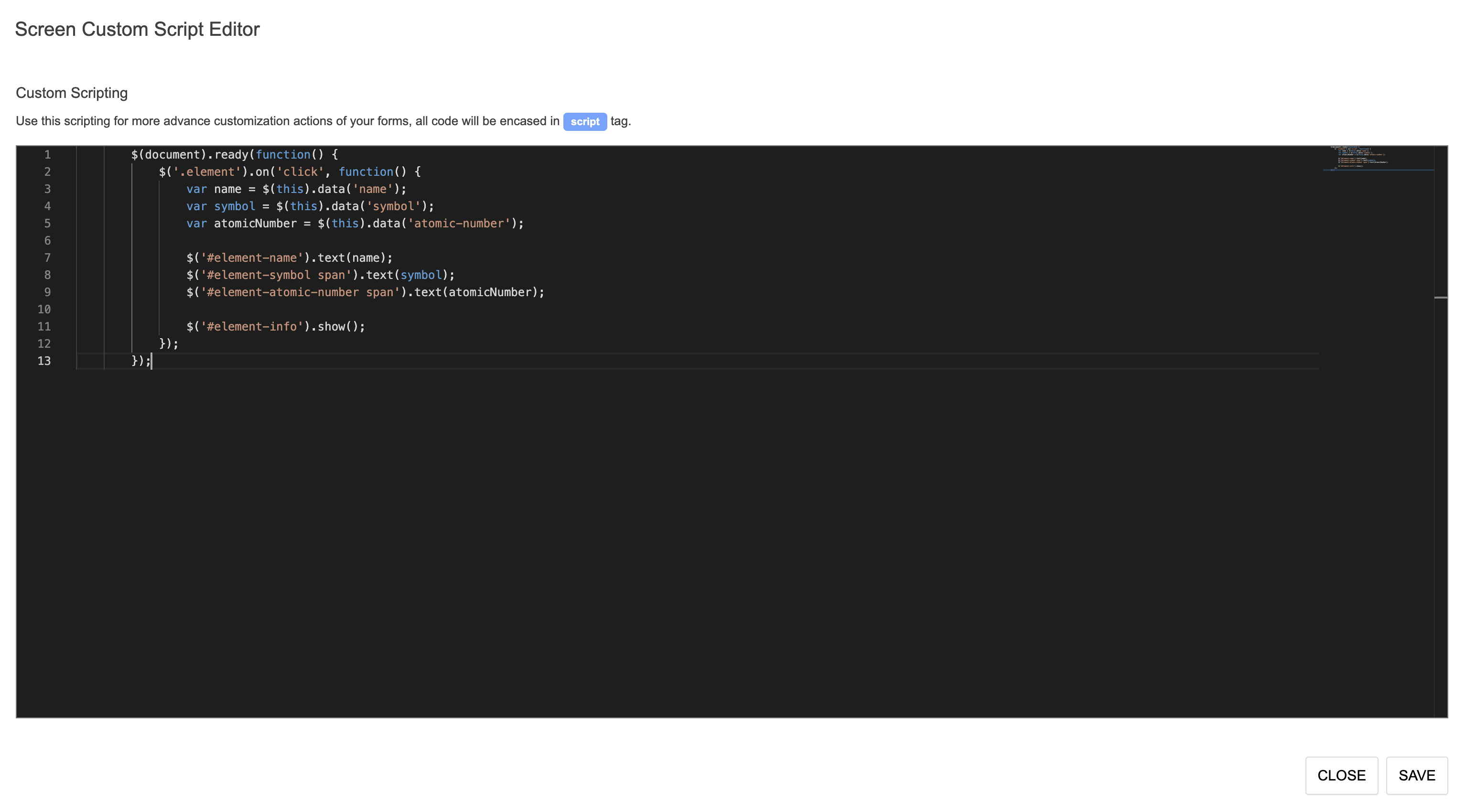Click line number 10 in gutter
Image resolution: width=1466 pixels, height=812 pixels.
(44, 309)
